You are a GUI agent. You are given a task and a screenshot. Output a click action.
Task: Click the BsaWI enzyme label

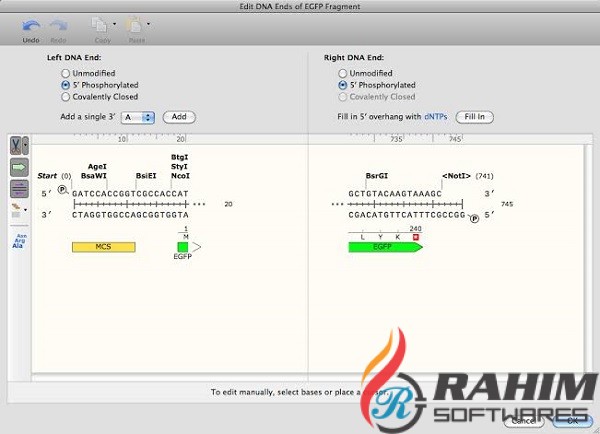tap(94, 176)
